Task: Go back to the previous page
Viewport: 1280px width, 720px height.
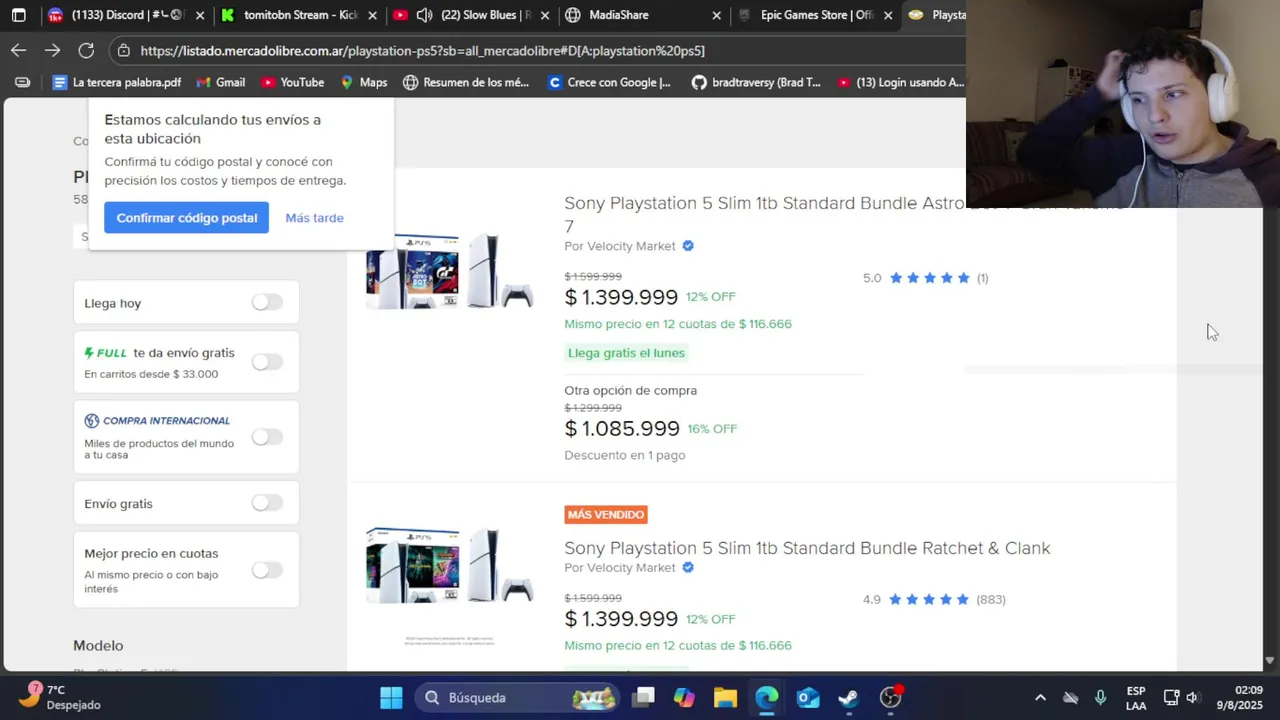Action: coord(19,50)
